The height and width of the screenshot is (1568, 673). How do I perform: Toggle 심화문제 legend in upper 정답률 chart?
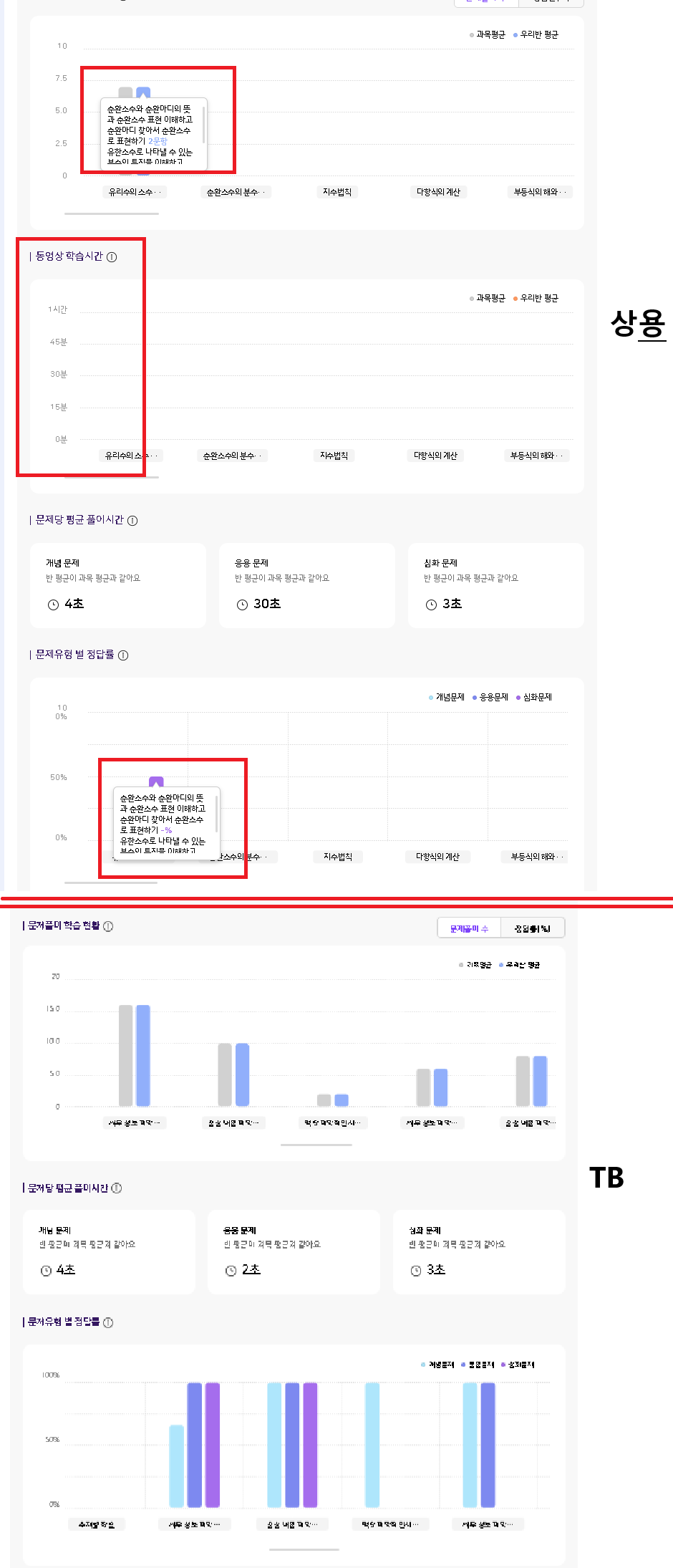pyautogui.click(x=534, y=697)
